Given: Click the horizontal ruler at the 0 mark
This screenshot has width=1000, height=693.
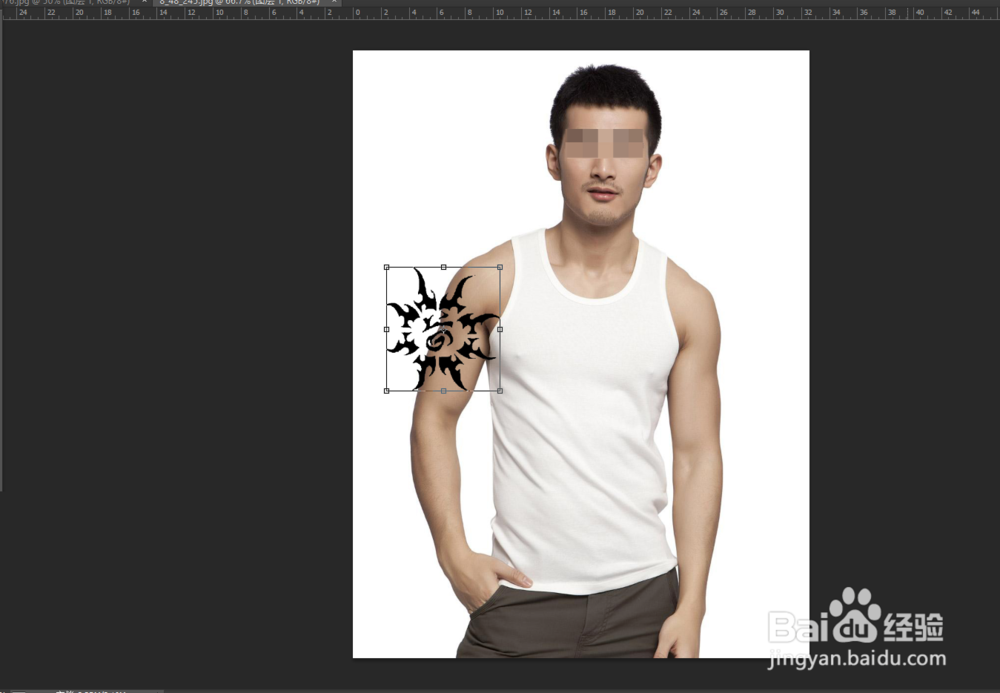Looking at the screenshot, I should (x=355, y=12).
